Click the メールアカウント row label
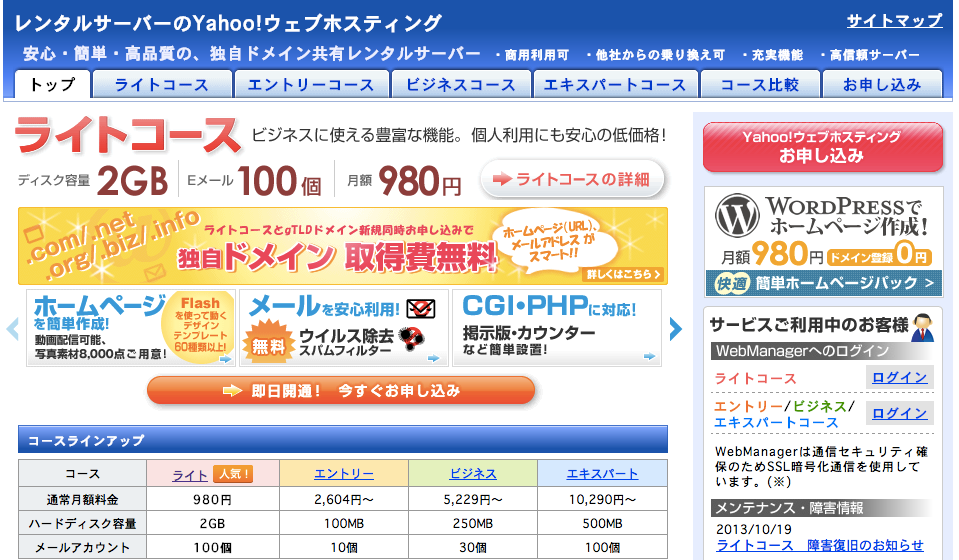Screen dimensions: 959x560 [x=83, y=547]
